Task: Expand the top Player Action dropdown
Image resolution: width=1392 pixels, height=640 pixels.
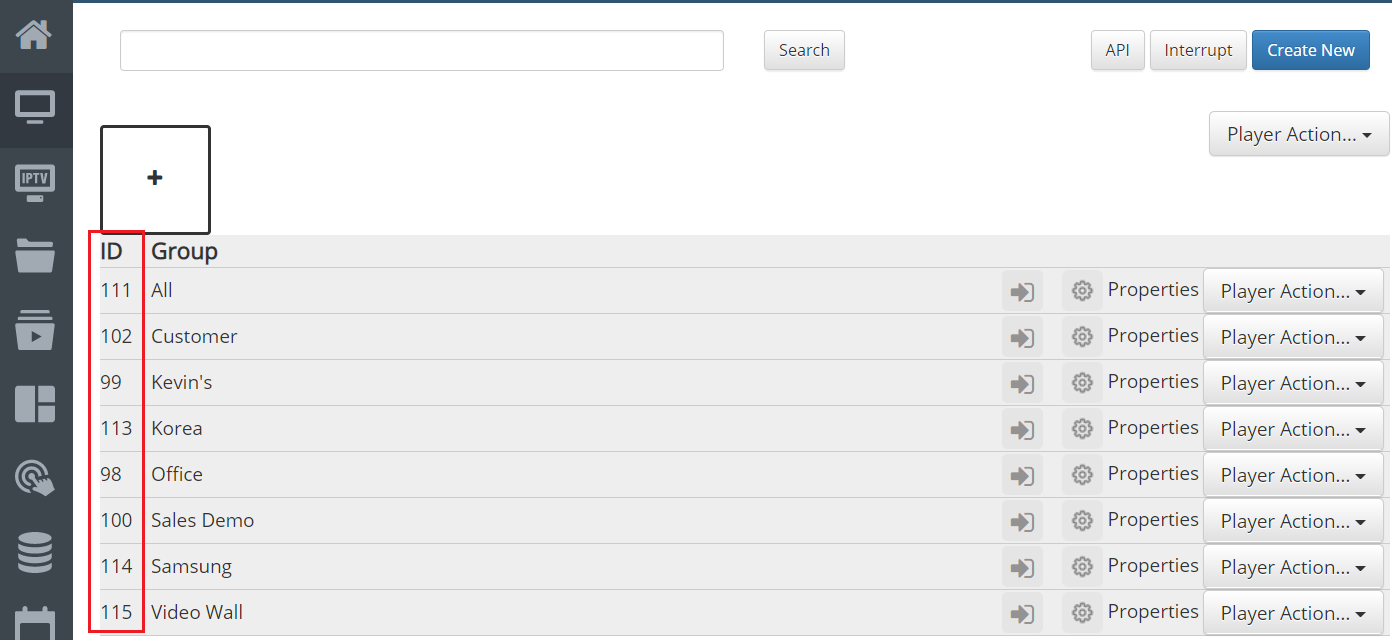Action: pos(1299,134)
